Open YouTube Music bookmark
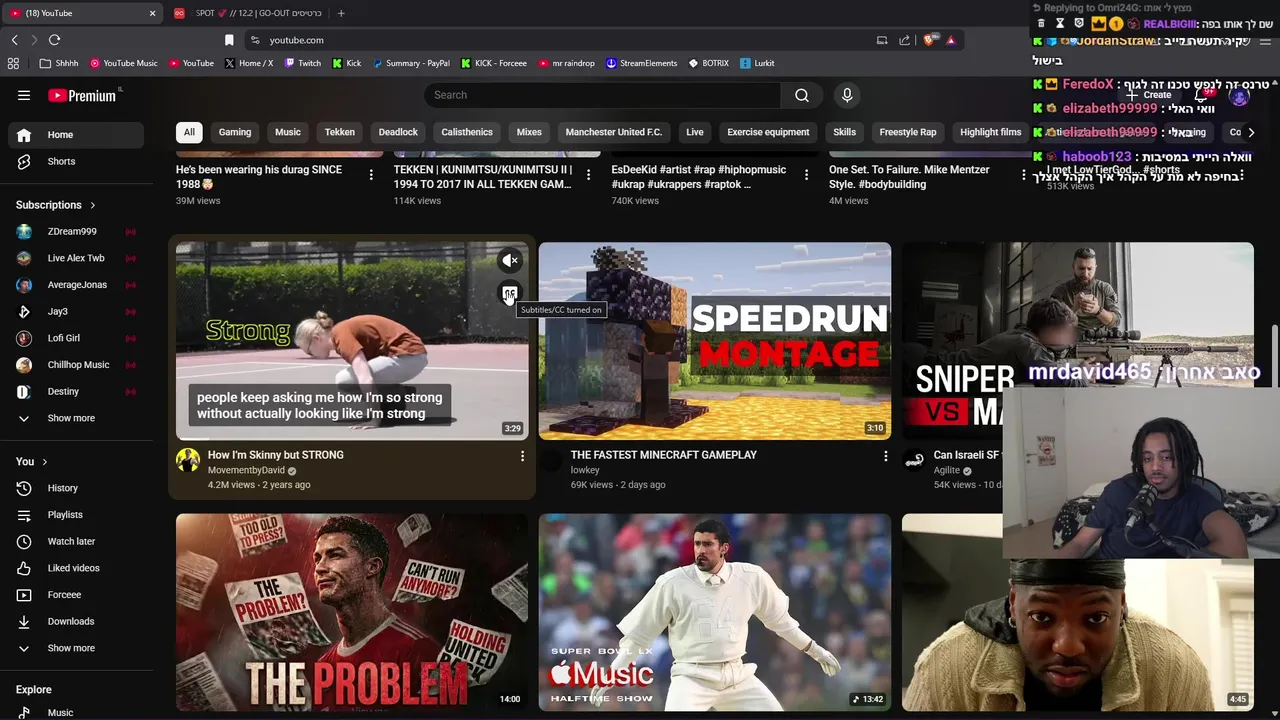This screenshot has height=720, width=1280. 124,63
